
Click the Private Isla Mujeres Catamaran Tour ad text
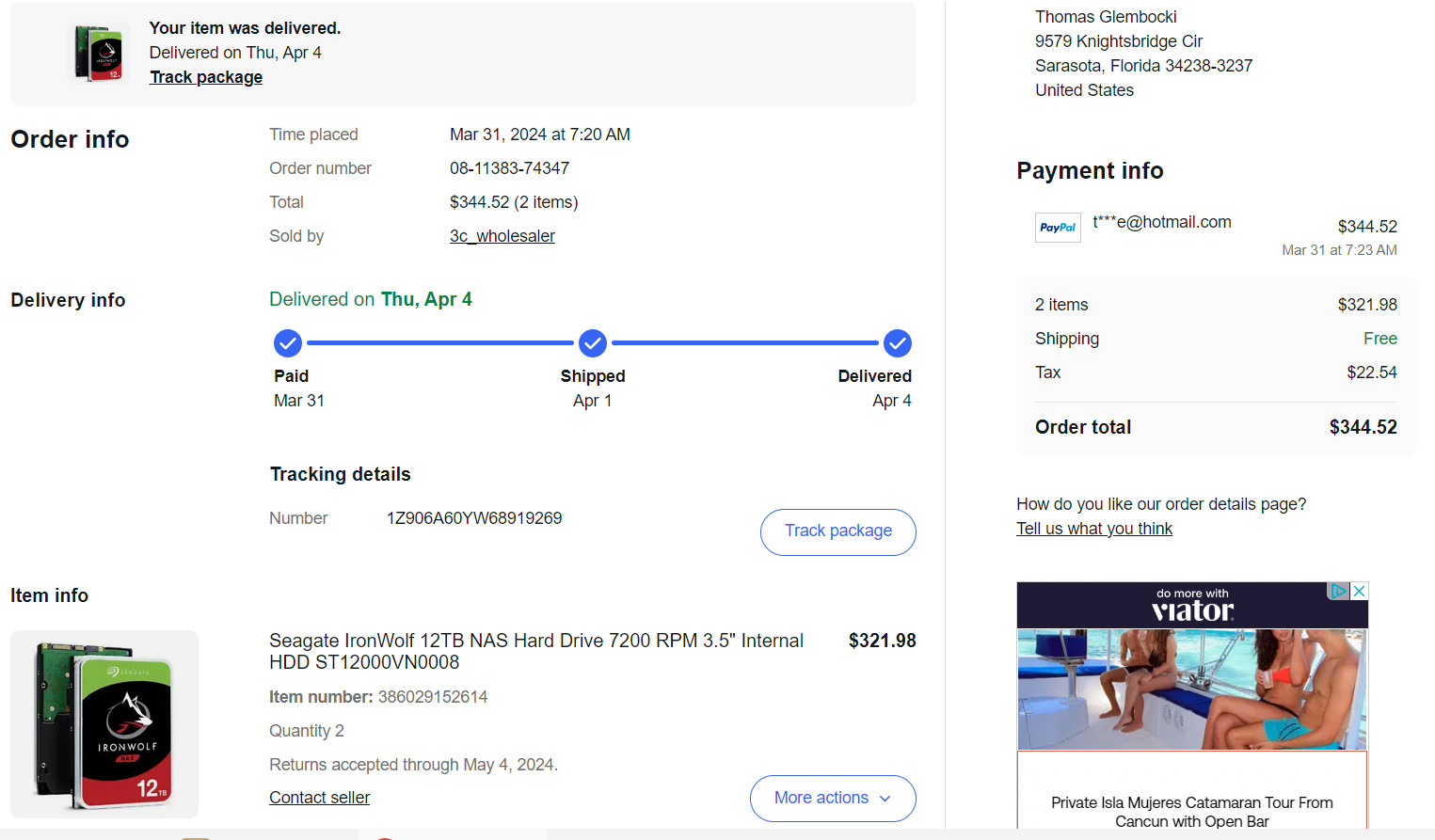[x=1192, y=812]
